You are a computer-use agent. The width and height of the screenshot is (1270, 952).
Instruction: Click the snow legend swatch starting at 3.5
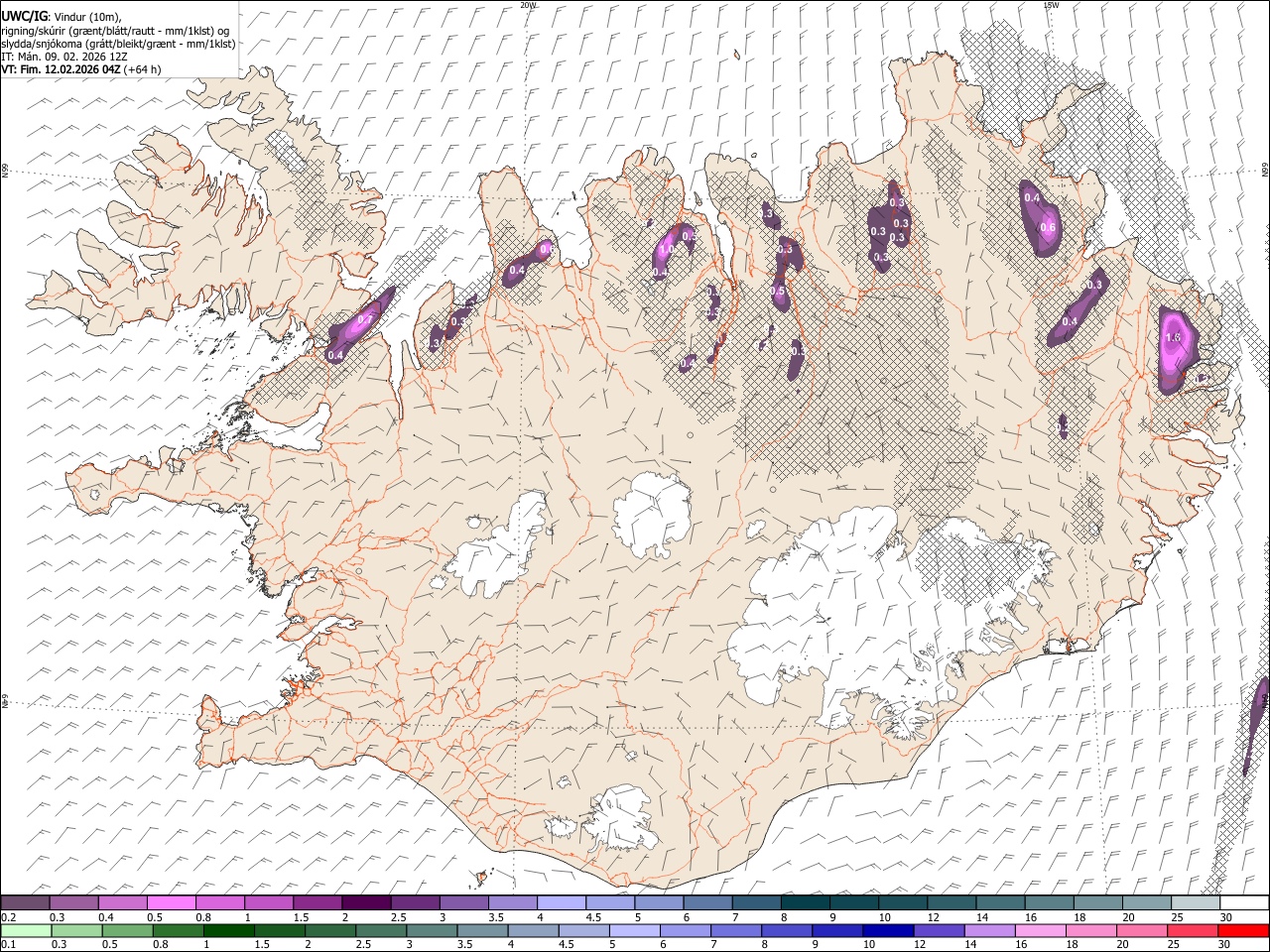click(x=512, y=903)
